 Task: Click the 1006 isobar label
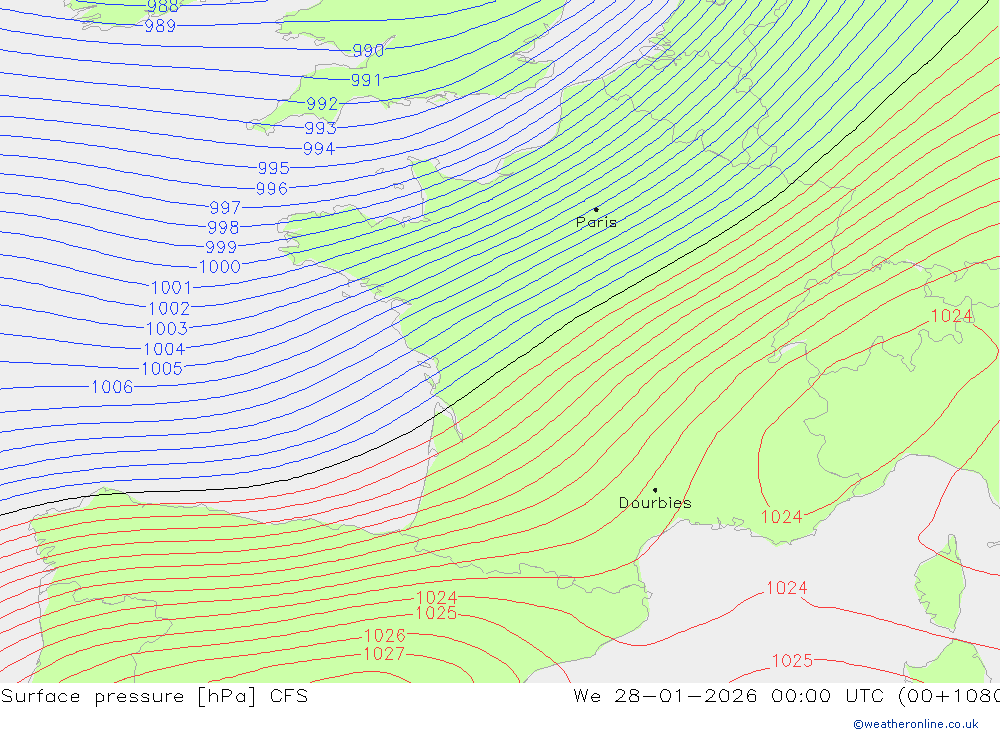pyautogui.click(x=112, y=387)
